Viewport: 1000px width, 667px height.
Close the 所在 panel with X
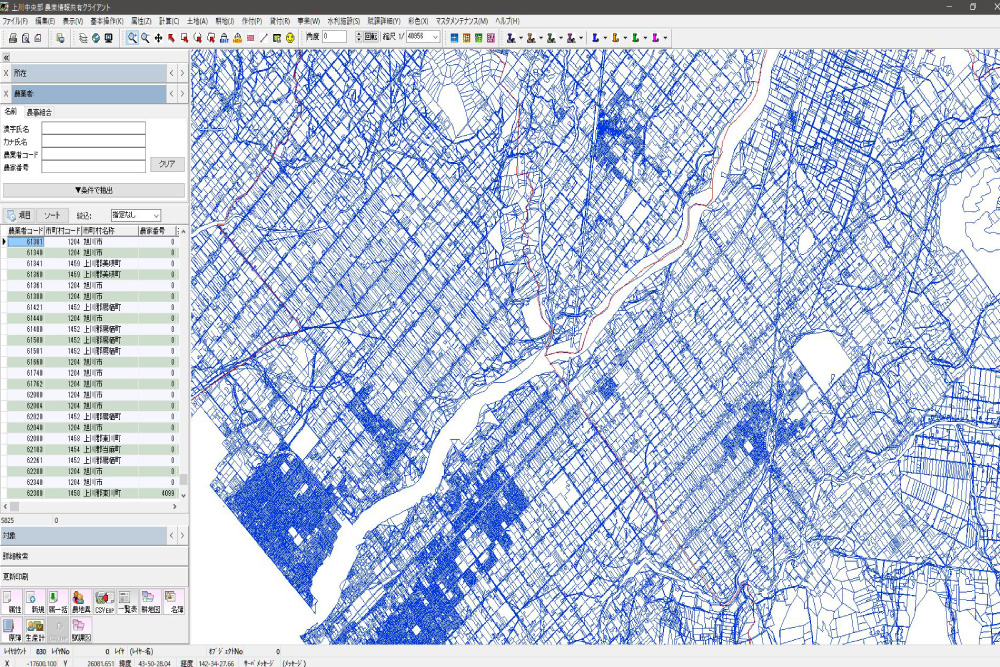coord(6,73)
